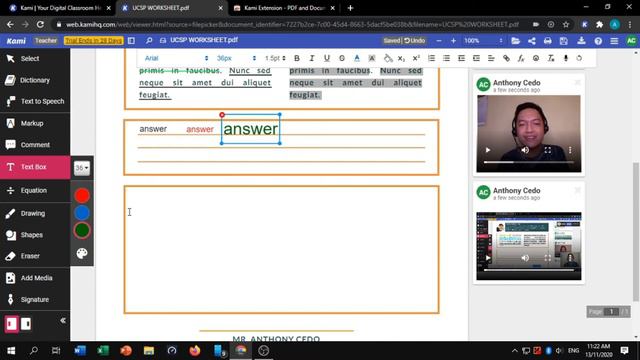Click the Teacher badge
Screen dimensions: 640x360
[x=46, y=40]
